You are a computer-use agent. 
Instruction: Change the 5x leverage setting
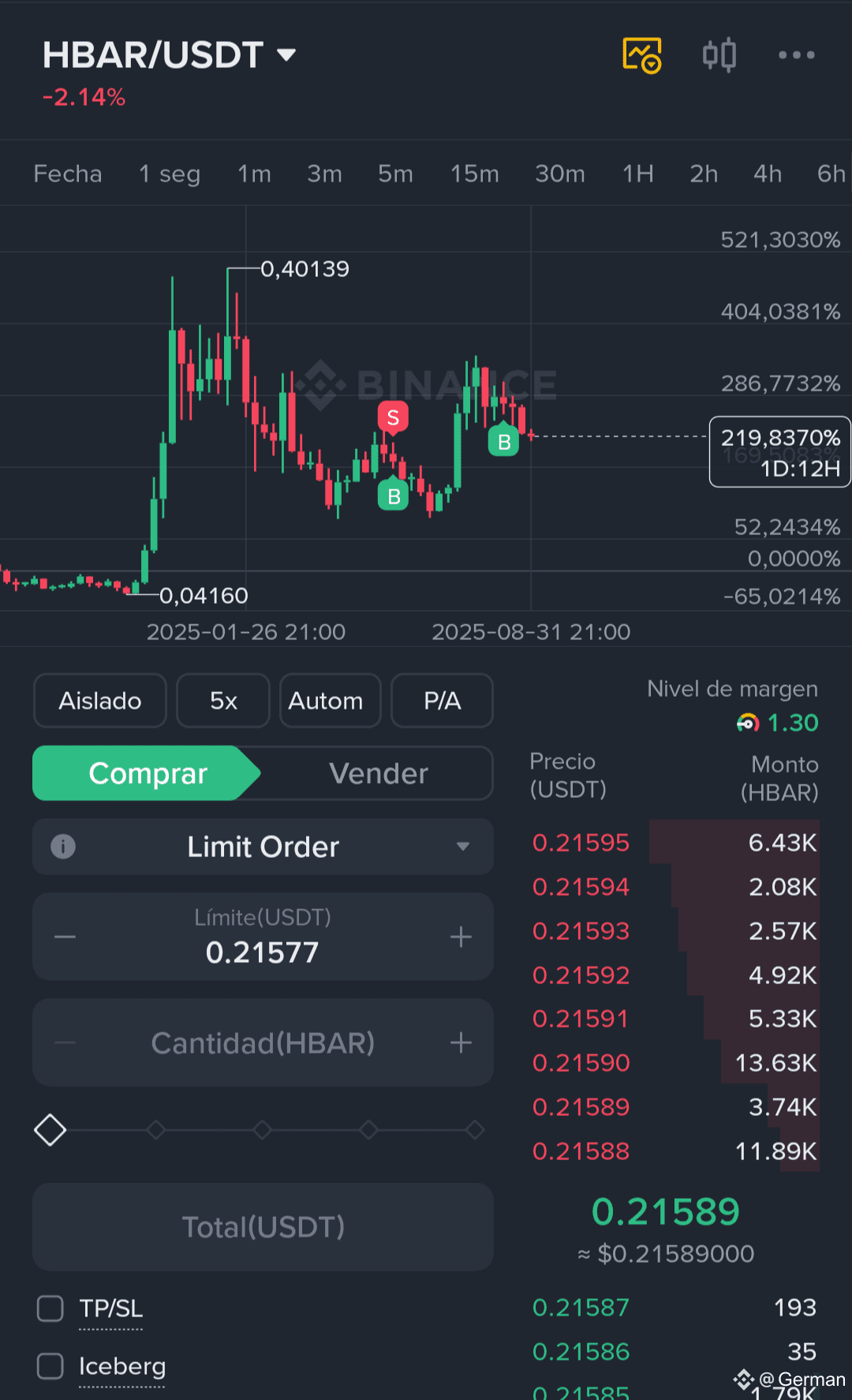point(223,701)
